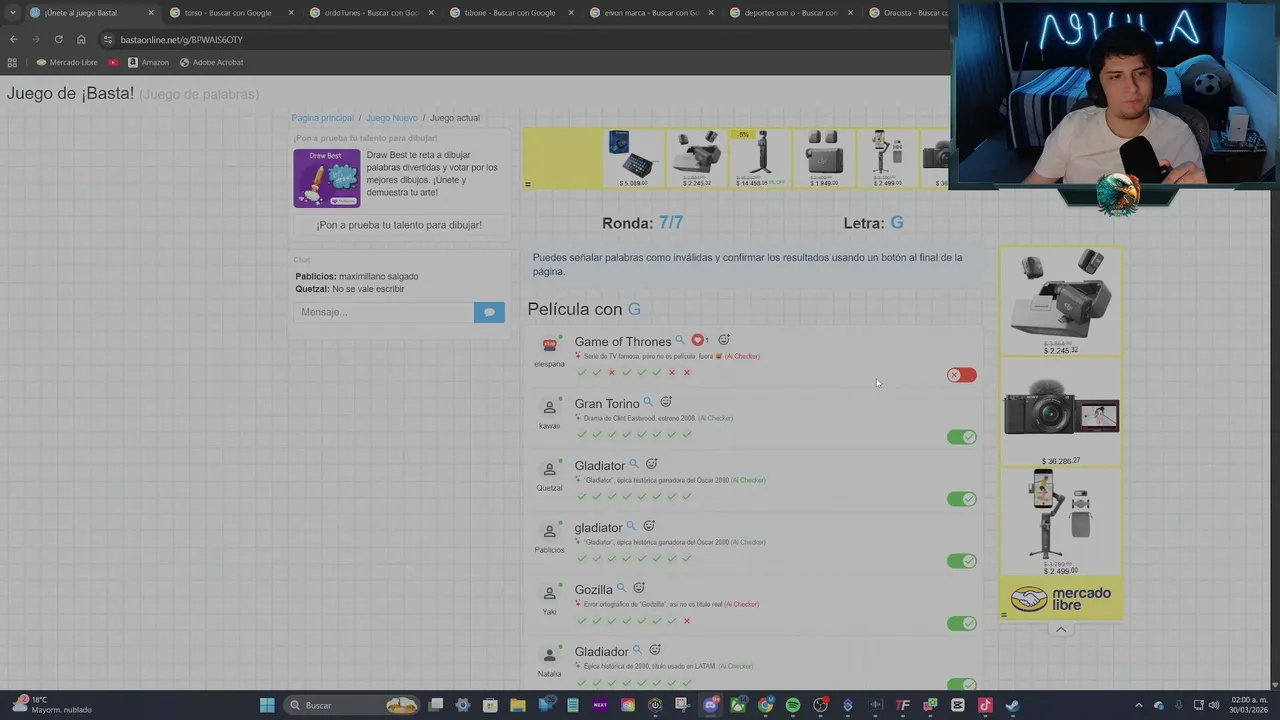Toggle validity of Gozilla answer
This screenshot has height=720, width=1280.
(962, 623)
